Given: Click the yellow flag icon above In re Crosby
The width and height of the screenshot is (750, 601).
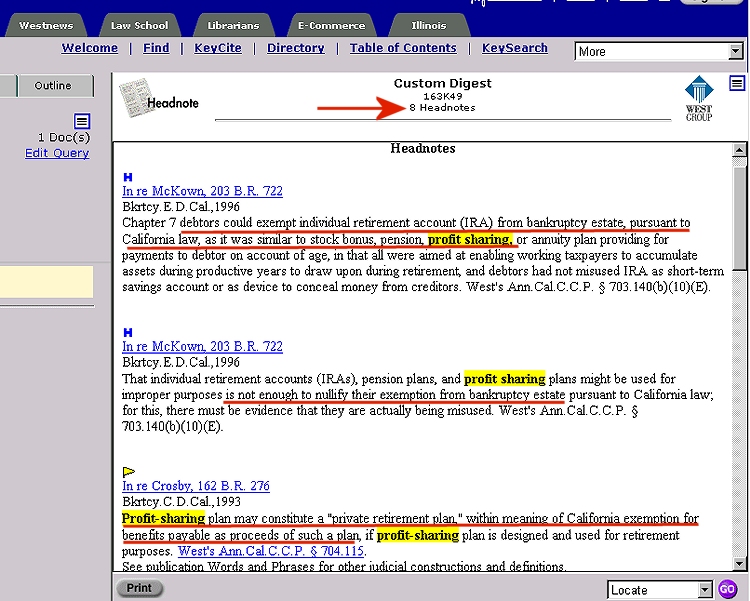Looking at the screenshot, I should coord(129,472).
